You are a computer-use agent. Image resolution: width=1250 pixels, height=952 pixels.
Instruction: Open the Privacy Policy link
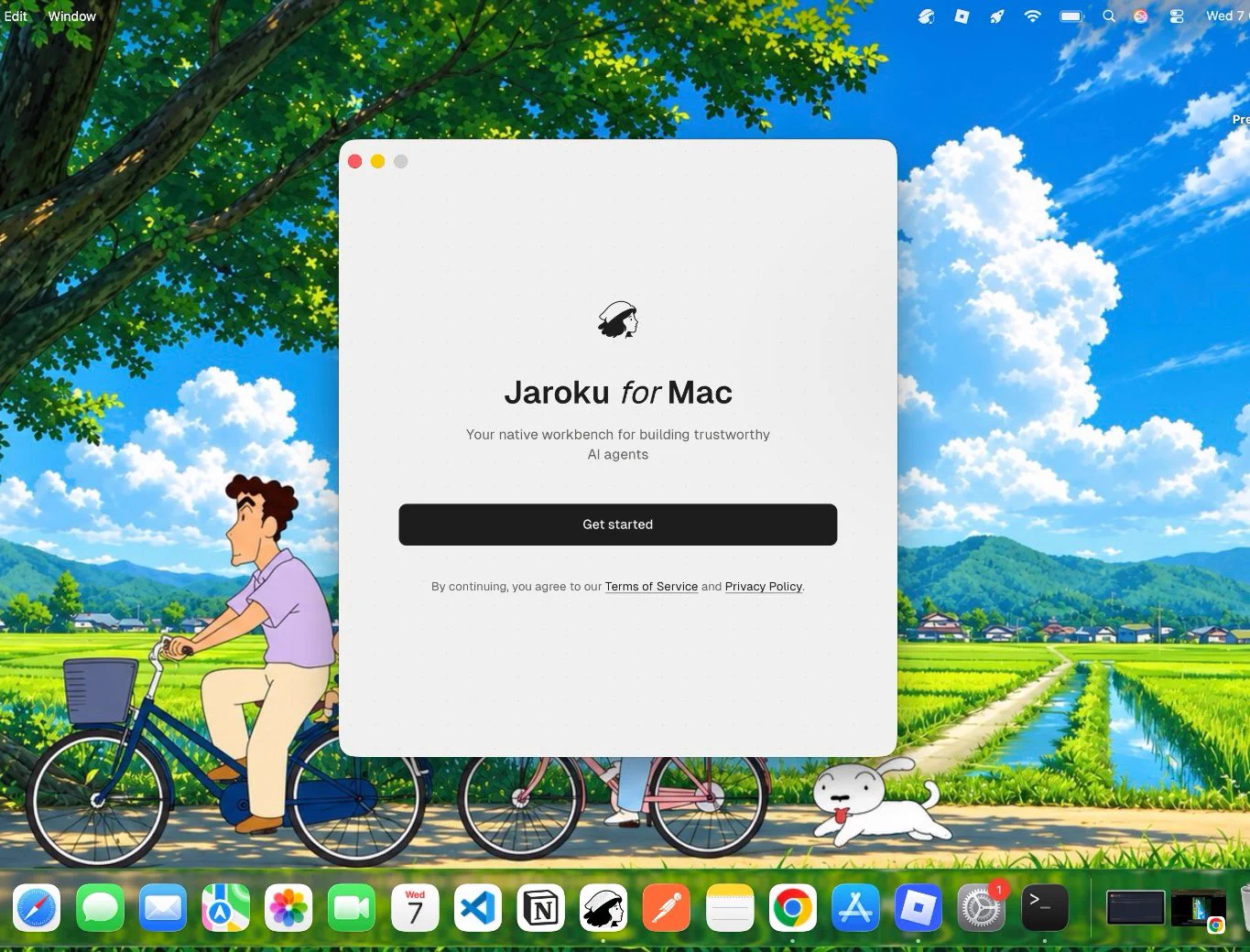point(764,587)
